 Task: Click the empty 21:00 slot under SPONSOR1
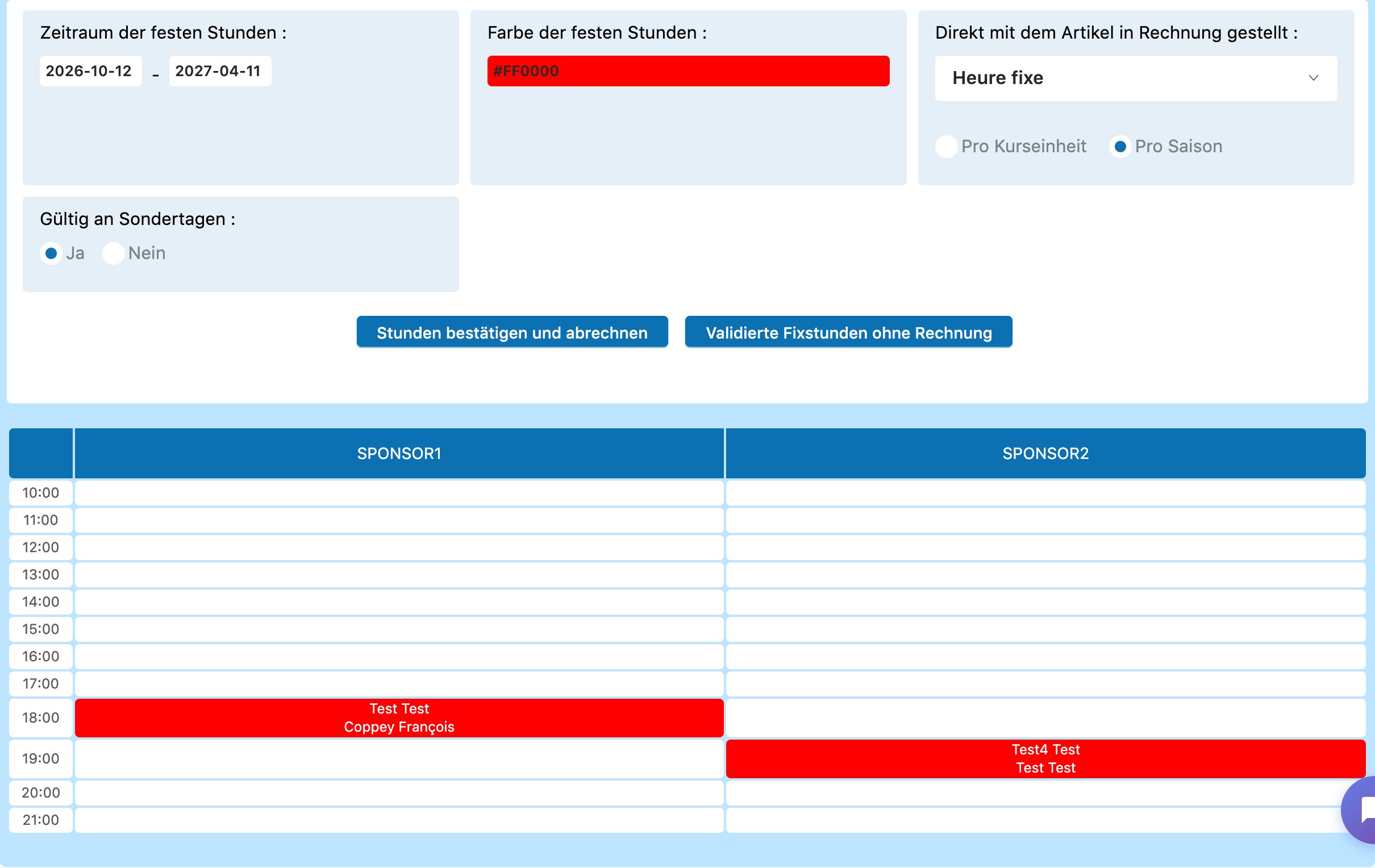coord(399,820)
